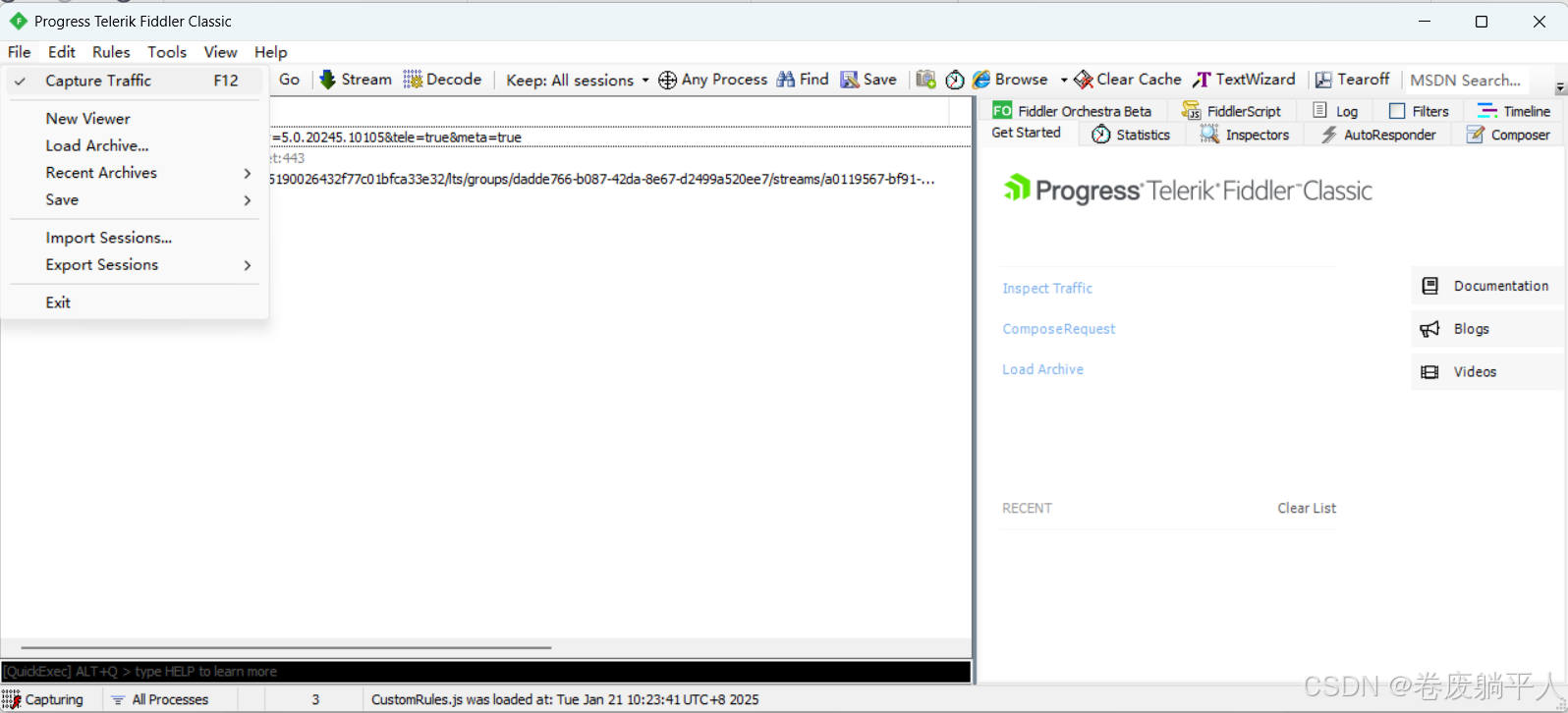Switch to the AutoResponder tab
Viewport: 1568px width, 713px height.
[1378, 135]
